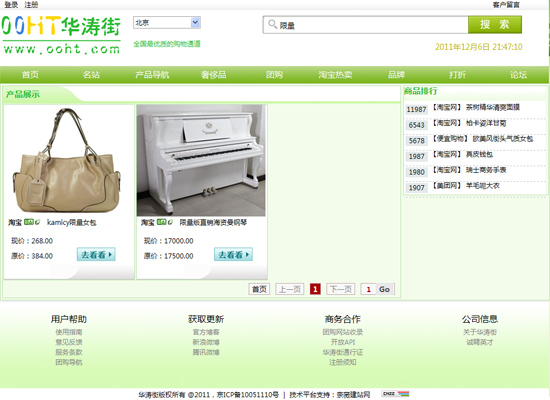
Task: Open the 北京 city dropdown
Action: (167, 23)
